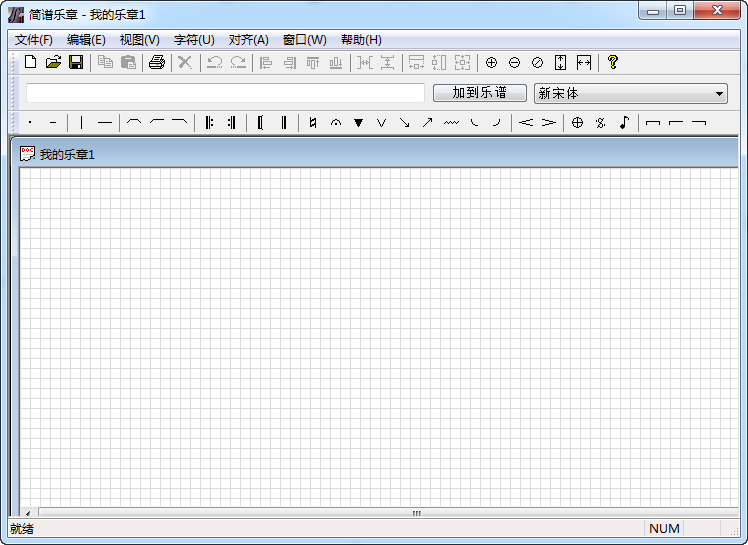748x545 pixels.
Task: Insert the solid downward triangle symbol
Action: [358, 123]
